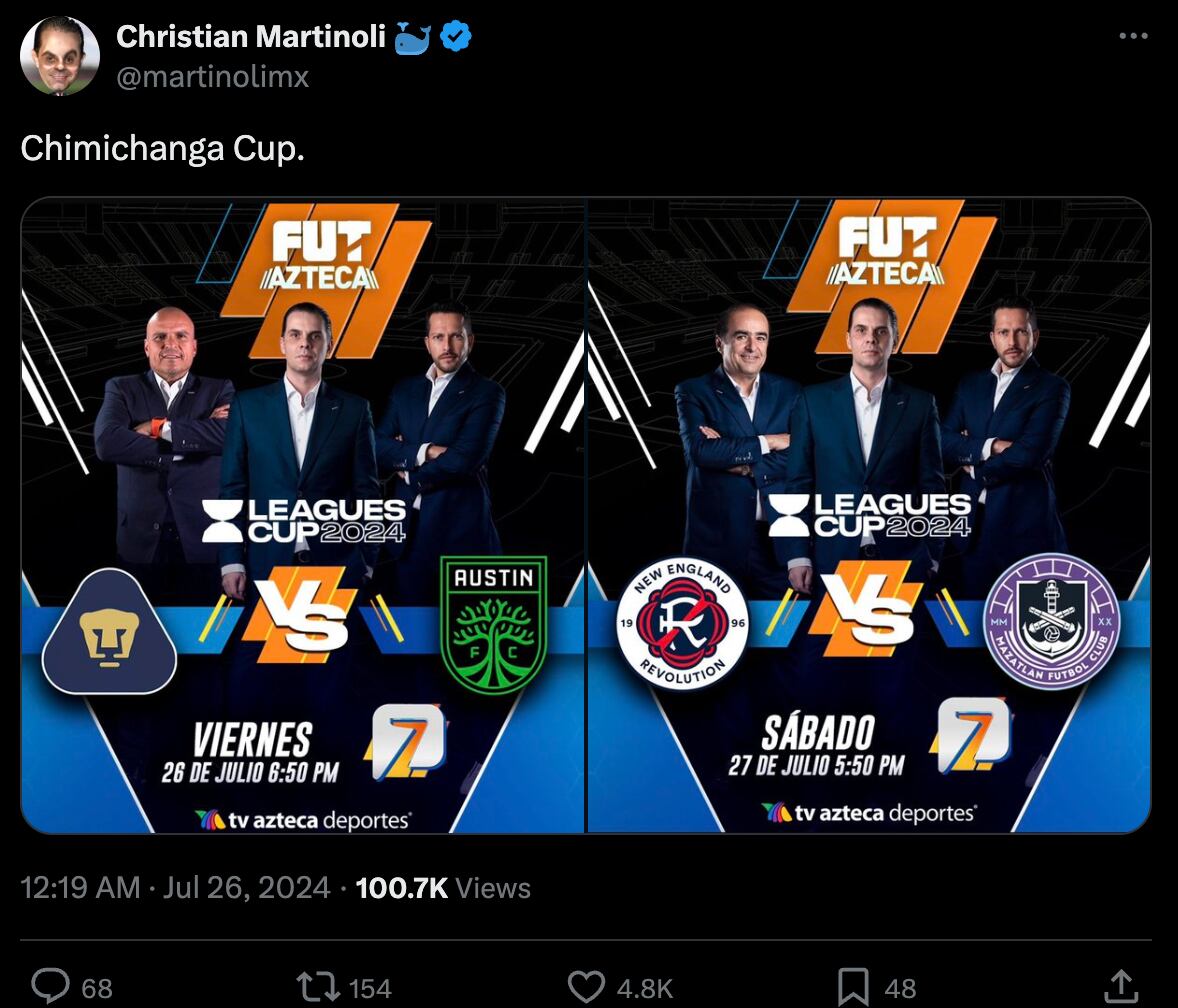Bookmark the Chimichanga Cup tweet

coord(853,986)
